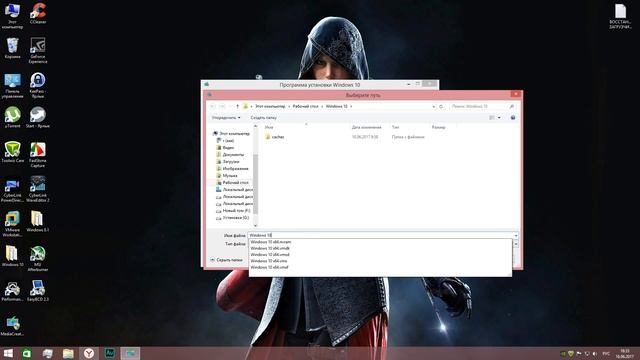Open CyberLink PowerDirector desktop icon
Screen dimensions: 640x360
[12, 189]
